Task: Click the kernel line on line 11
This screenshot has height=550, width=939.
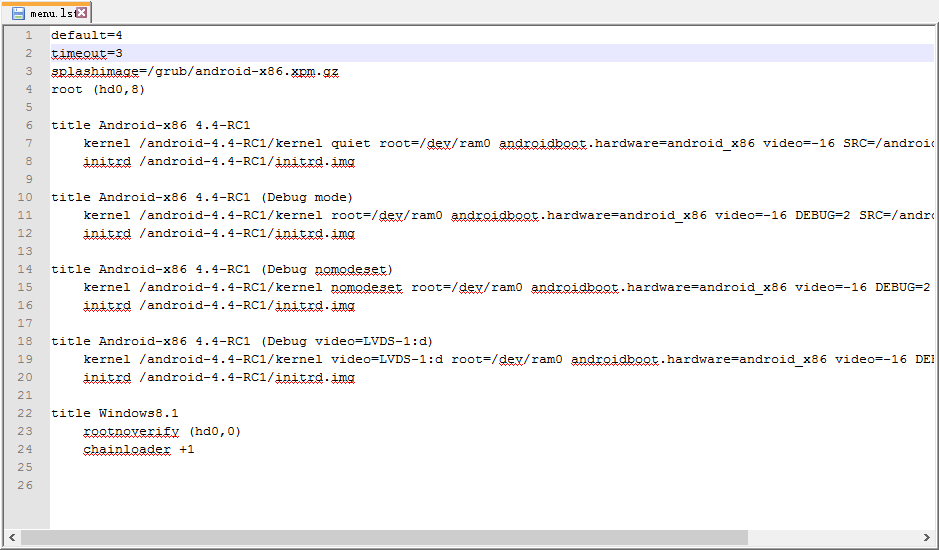Action: click(x=508, y=215)
